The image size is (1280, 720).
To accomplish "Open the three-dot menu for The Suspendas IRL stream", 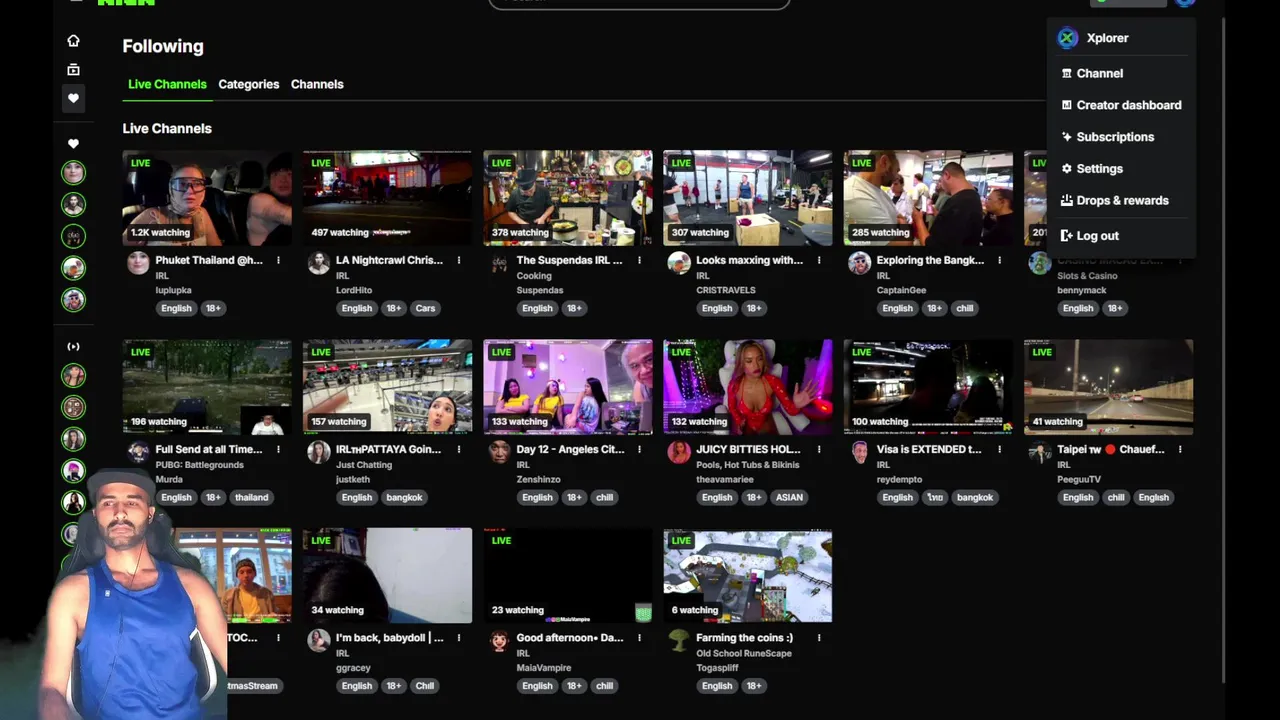I will coord(639,260).
